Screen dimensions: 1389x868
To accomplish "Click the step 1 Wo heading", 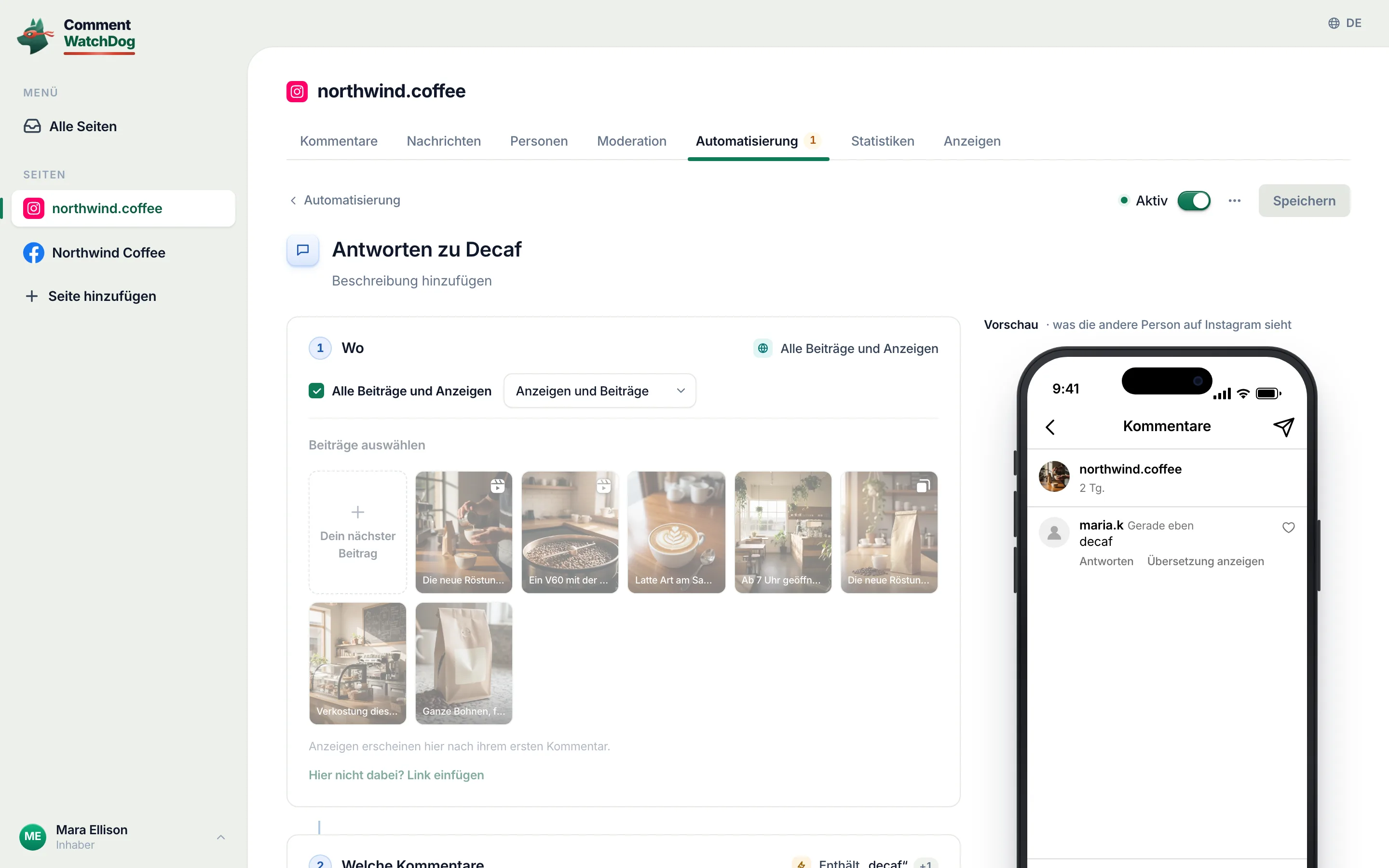I will [x=353, y=349].
